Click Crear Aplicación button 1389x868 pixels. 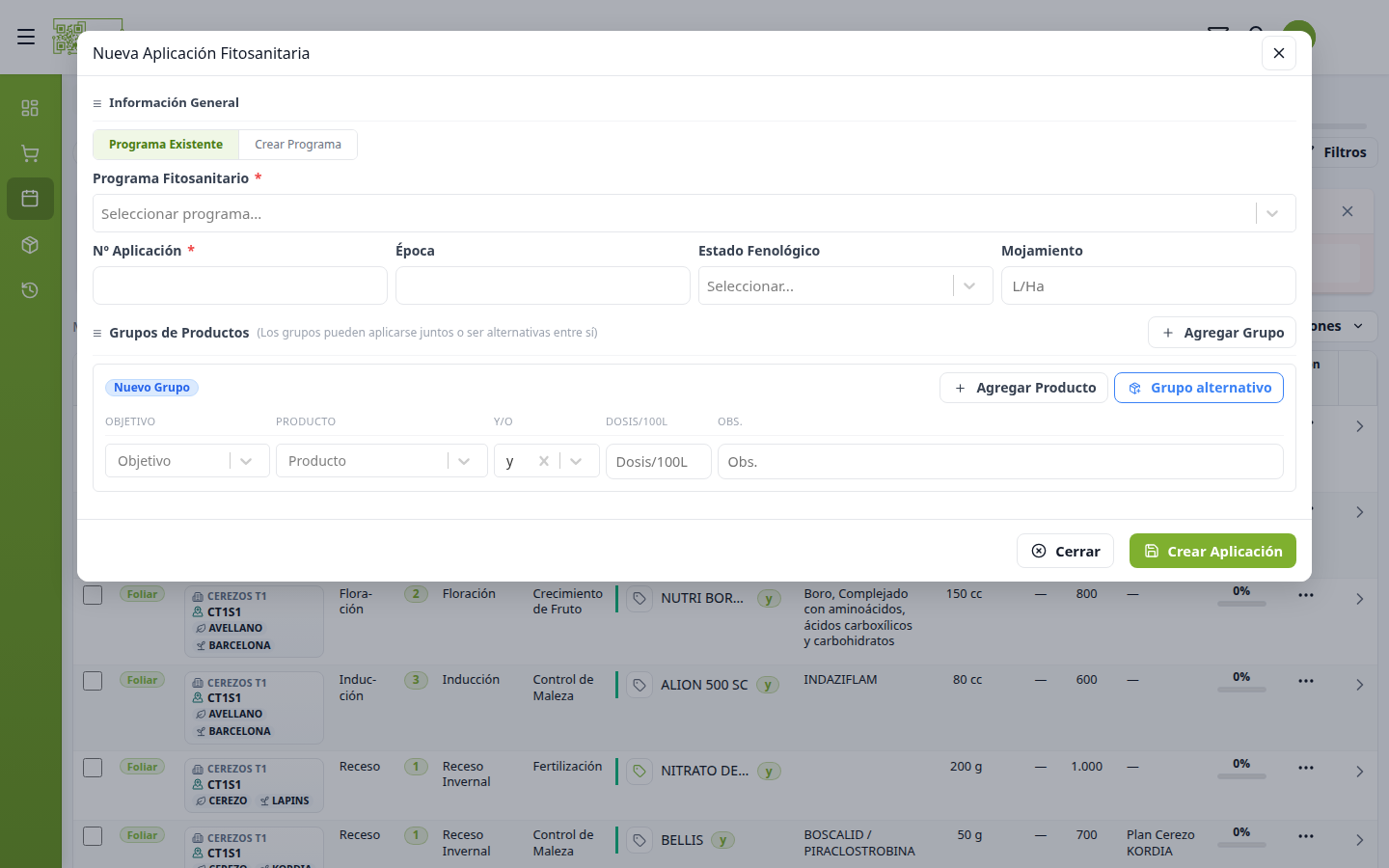1212,552
